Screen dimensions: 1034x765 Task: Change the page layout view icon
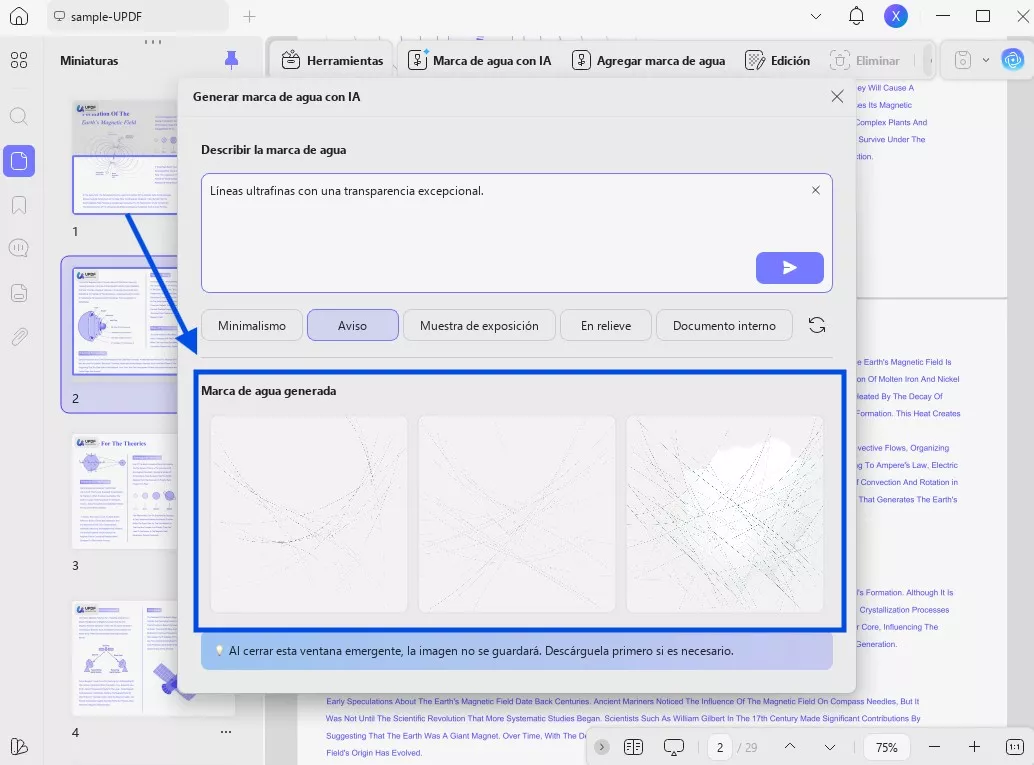pos(633,747)
